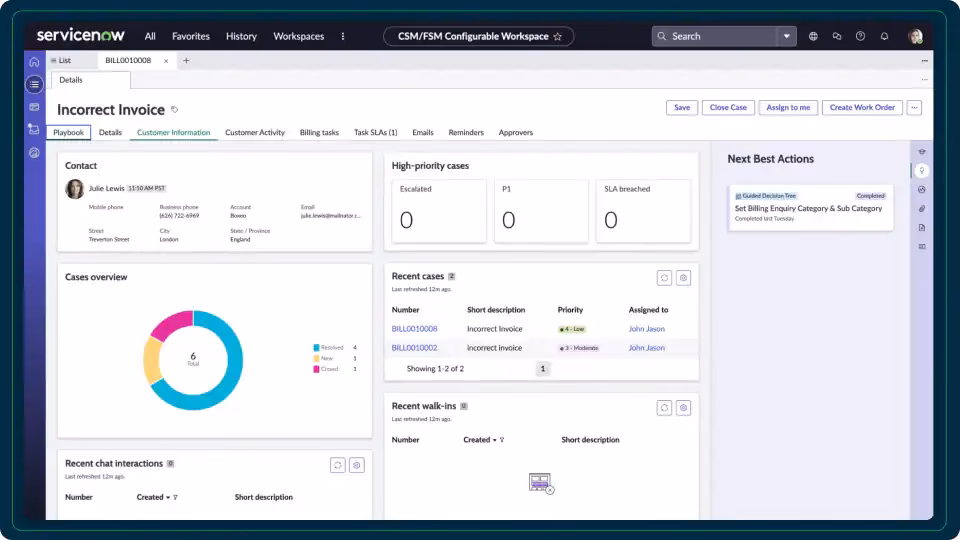The image size is (960, 540).
Task: Open Recent chat interactions settings gear
Action: point(357,465)
